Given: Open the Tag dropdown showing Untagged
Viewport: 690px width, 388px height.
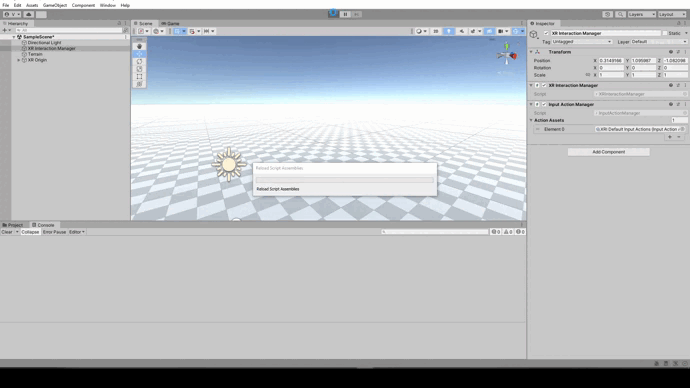Looking at the screenshot, I should (x=582, y=42).
